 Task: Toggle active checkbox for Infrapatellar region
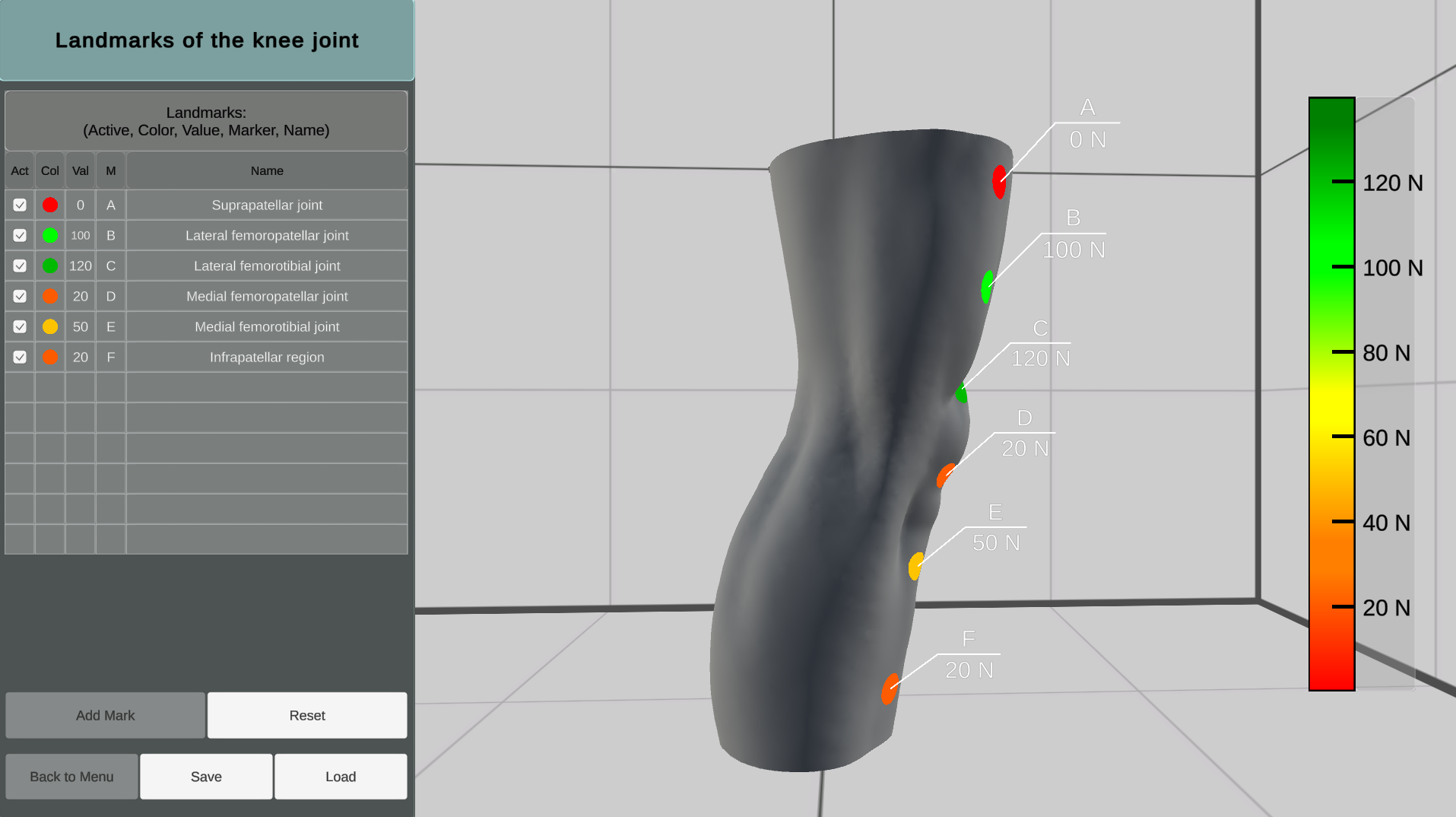tap(20, 358)
